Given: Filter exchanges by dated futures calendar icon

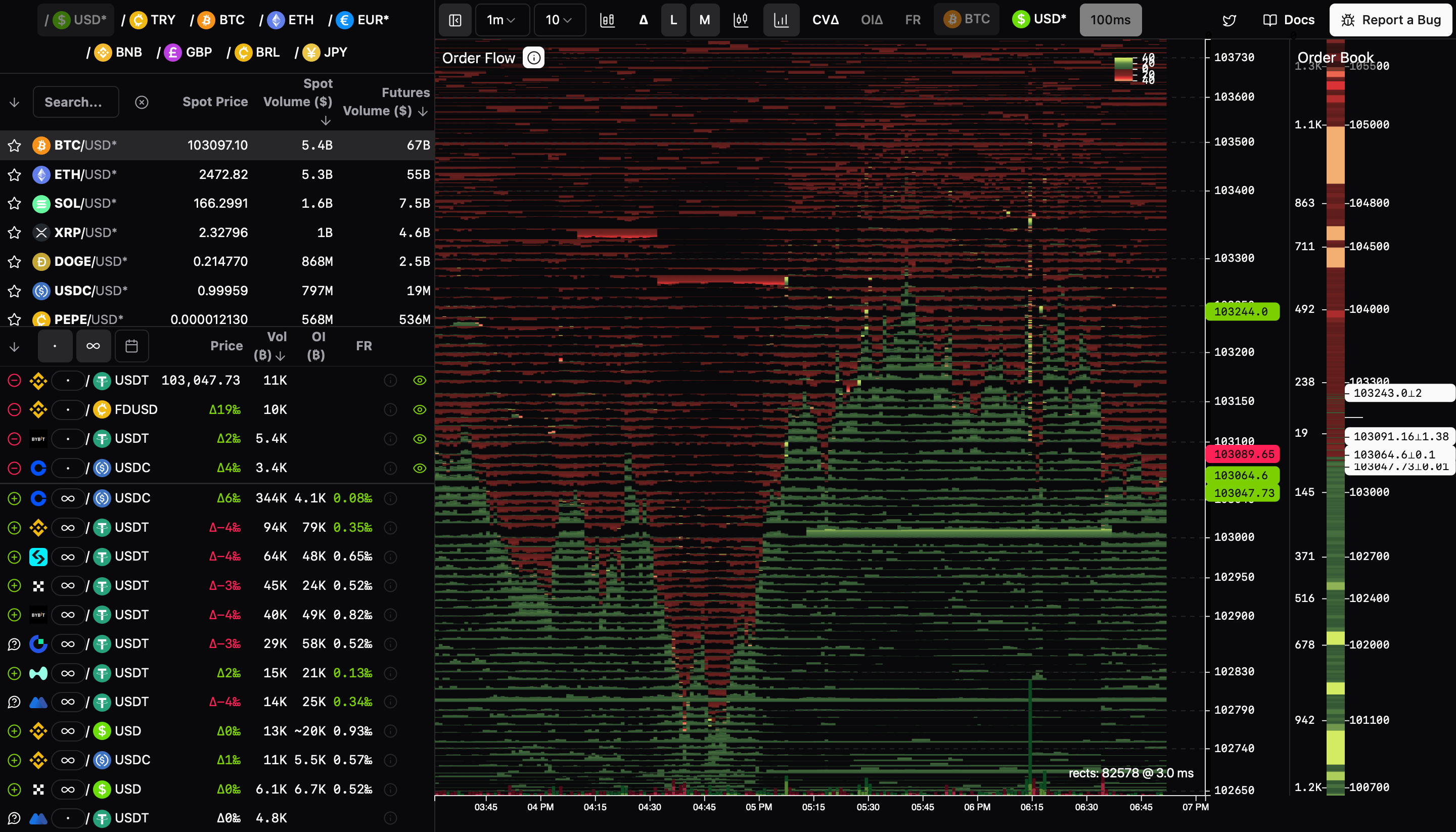Looking at the screenshot, I should [x=131, y=346].
